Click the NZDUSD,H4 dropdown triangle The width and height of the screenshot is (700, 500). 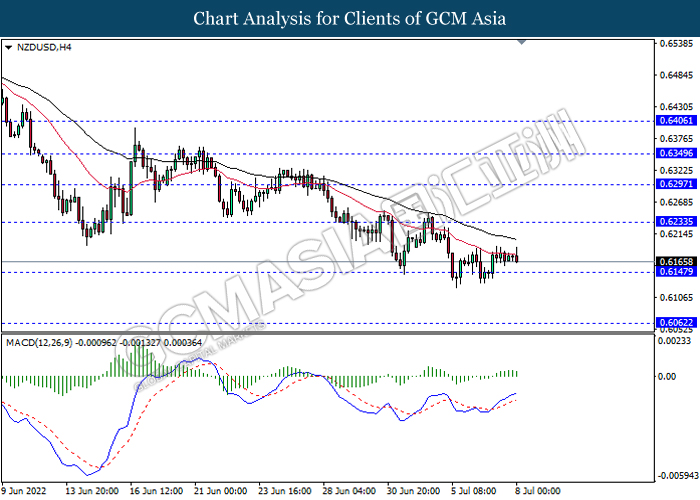pyautogui.click(x=8, y=47)
